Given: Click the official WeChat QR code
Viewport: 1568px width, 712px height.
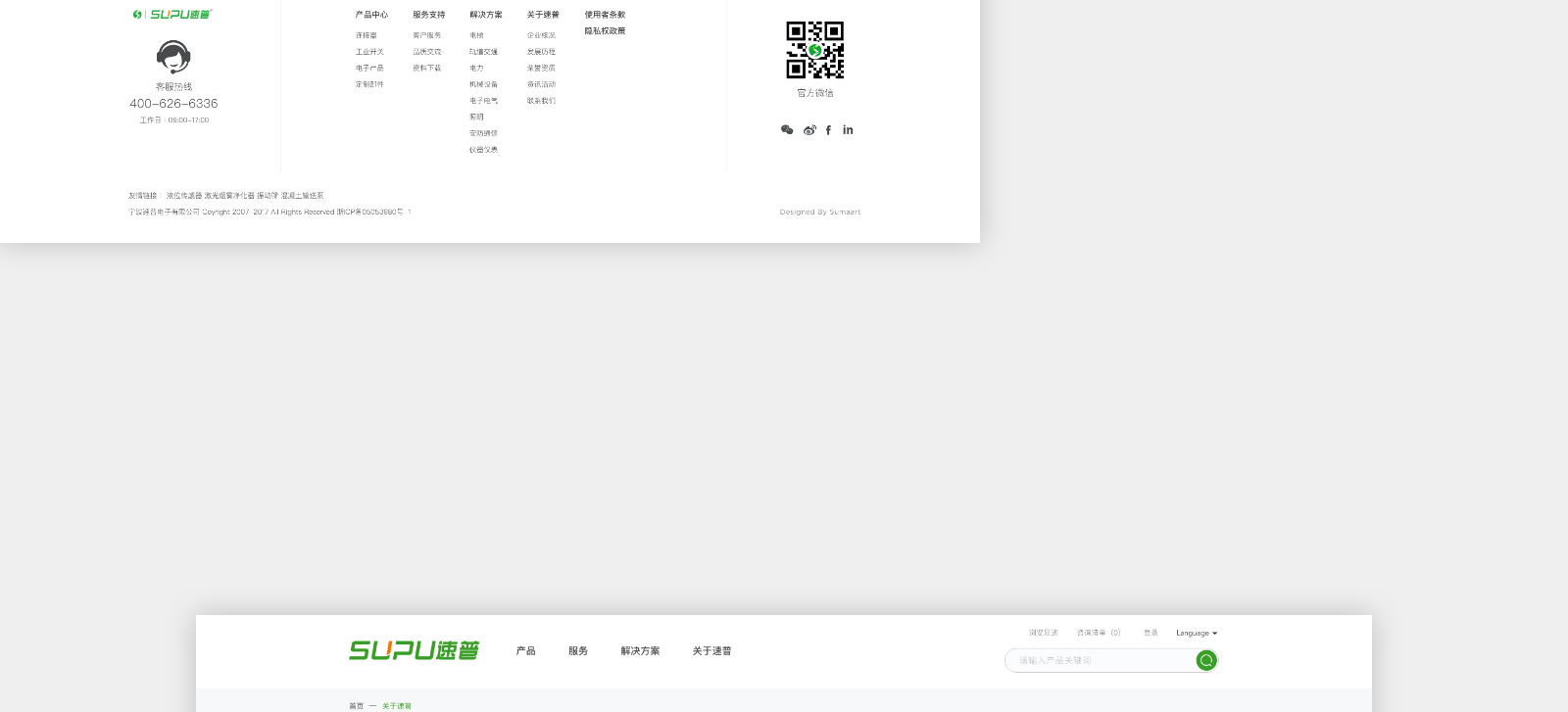Looking at the screenshot, I should click(814, 50).
